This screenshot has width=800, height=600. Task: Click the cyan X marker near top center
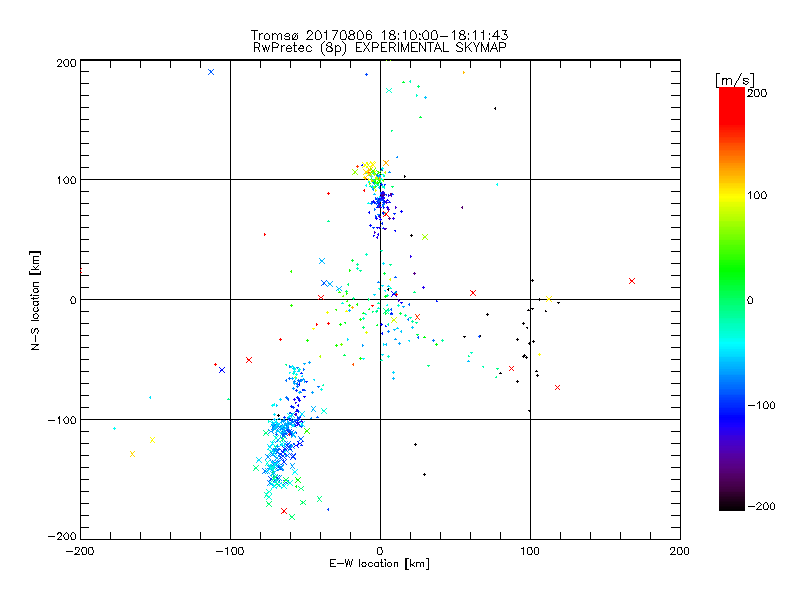[x=389, y=90]
